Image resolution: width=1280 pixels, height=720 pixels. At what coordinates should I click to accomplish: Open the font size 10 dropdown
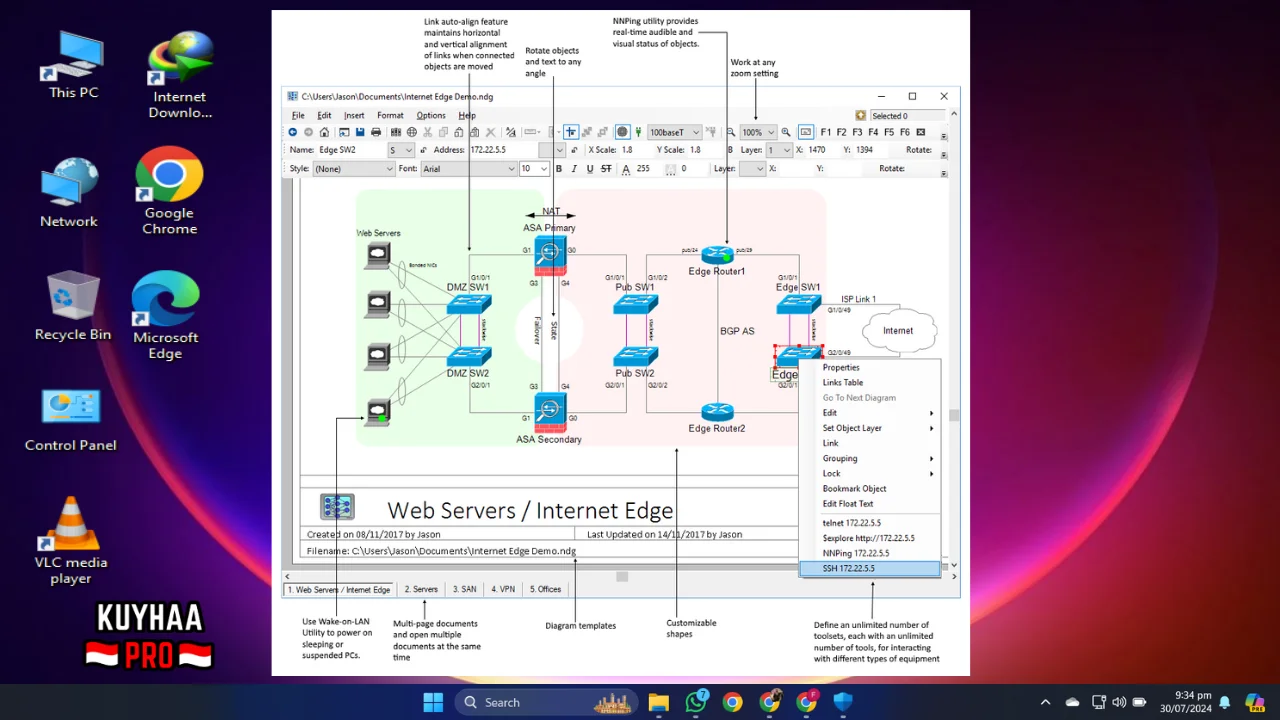tap(534, 169)
